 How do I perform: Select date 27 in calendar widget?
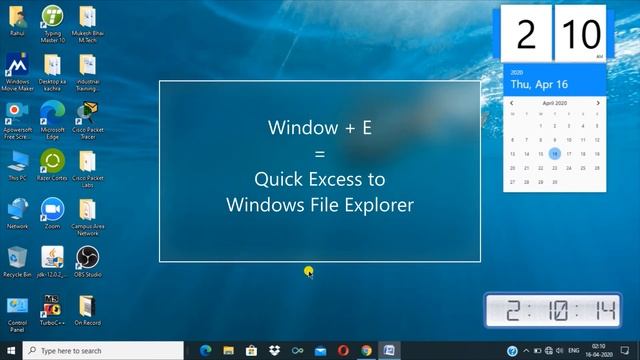(512, 182)
